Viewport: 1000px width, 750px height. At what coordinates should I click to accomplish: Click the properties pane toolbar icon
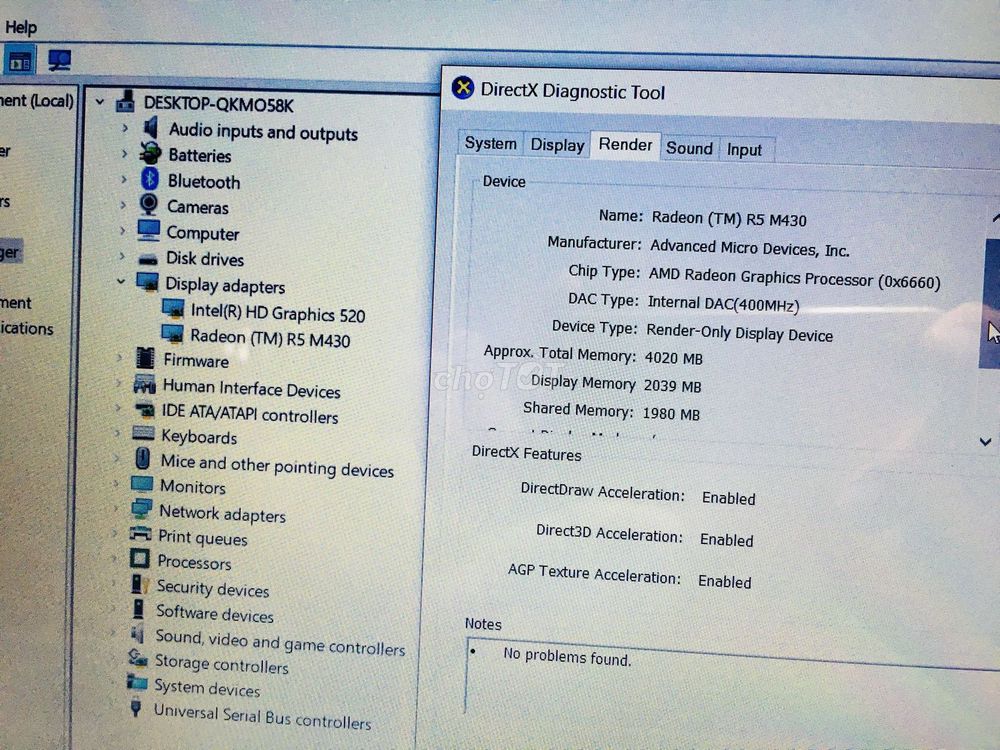pyautogui.click(x=19, y=62)
